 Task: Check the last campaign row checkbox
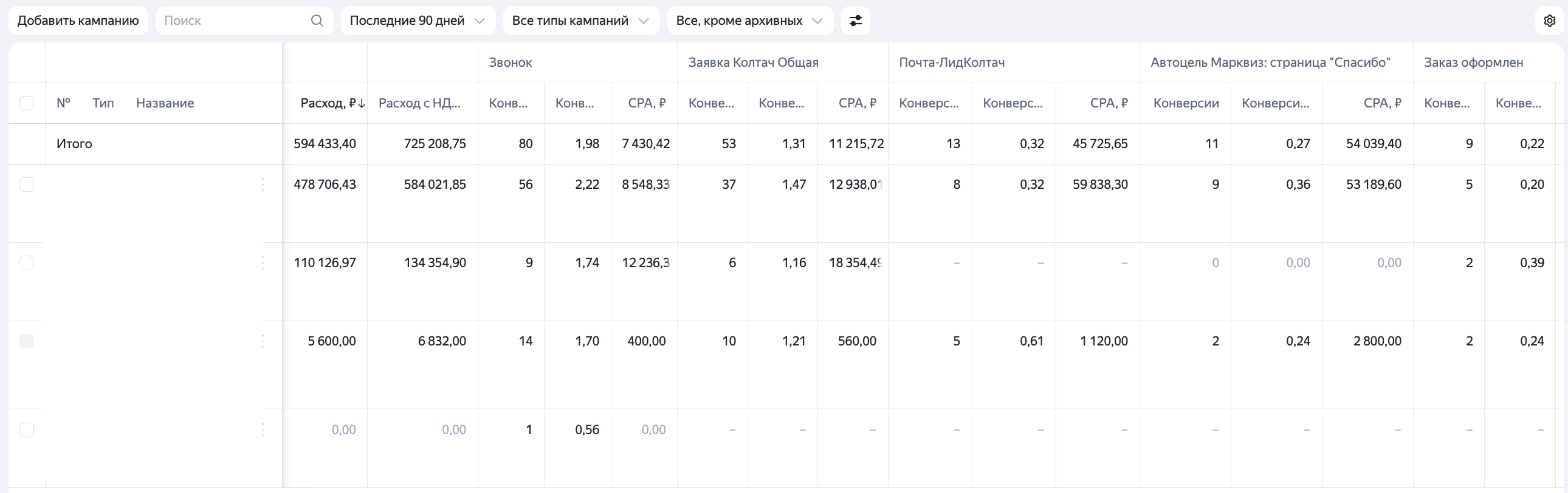[x=27, y=430]
